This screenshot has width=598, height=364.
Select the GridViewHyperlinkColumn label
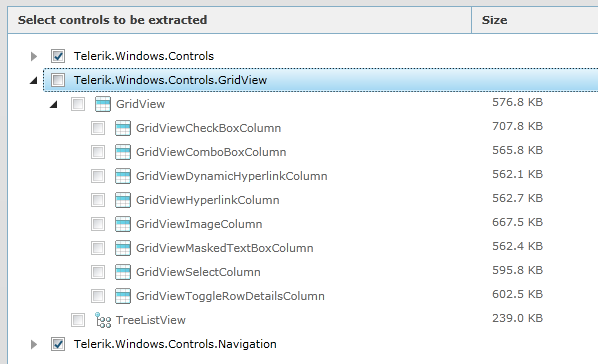207,200
